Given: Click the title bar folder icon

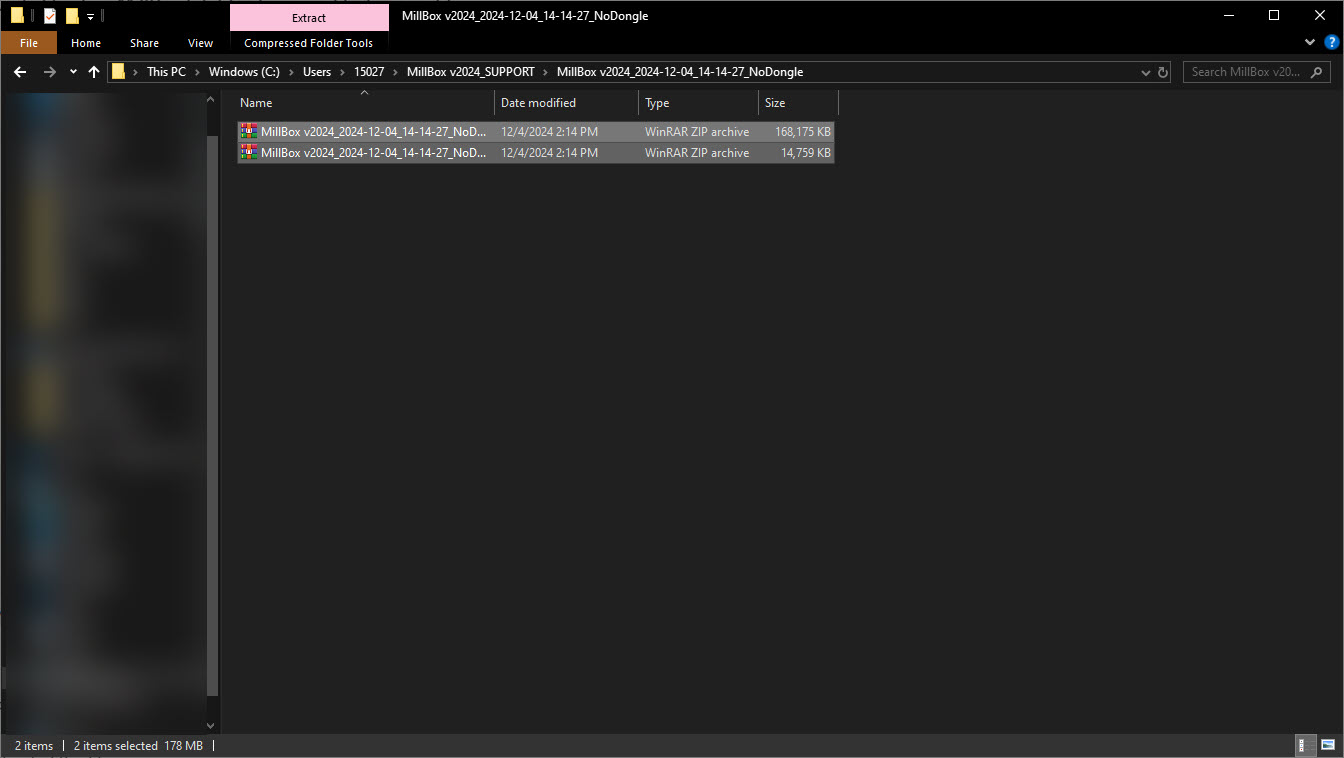Looking at the screenshot, I should tap(17, 15).
